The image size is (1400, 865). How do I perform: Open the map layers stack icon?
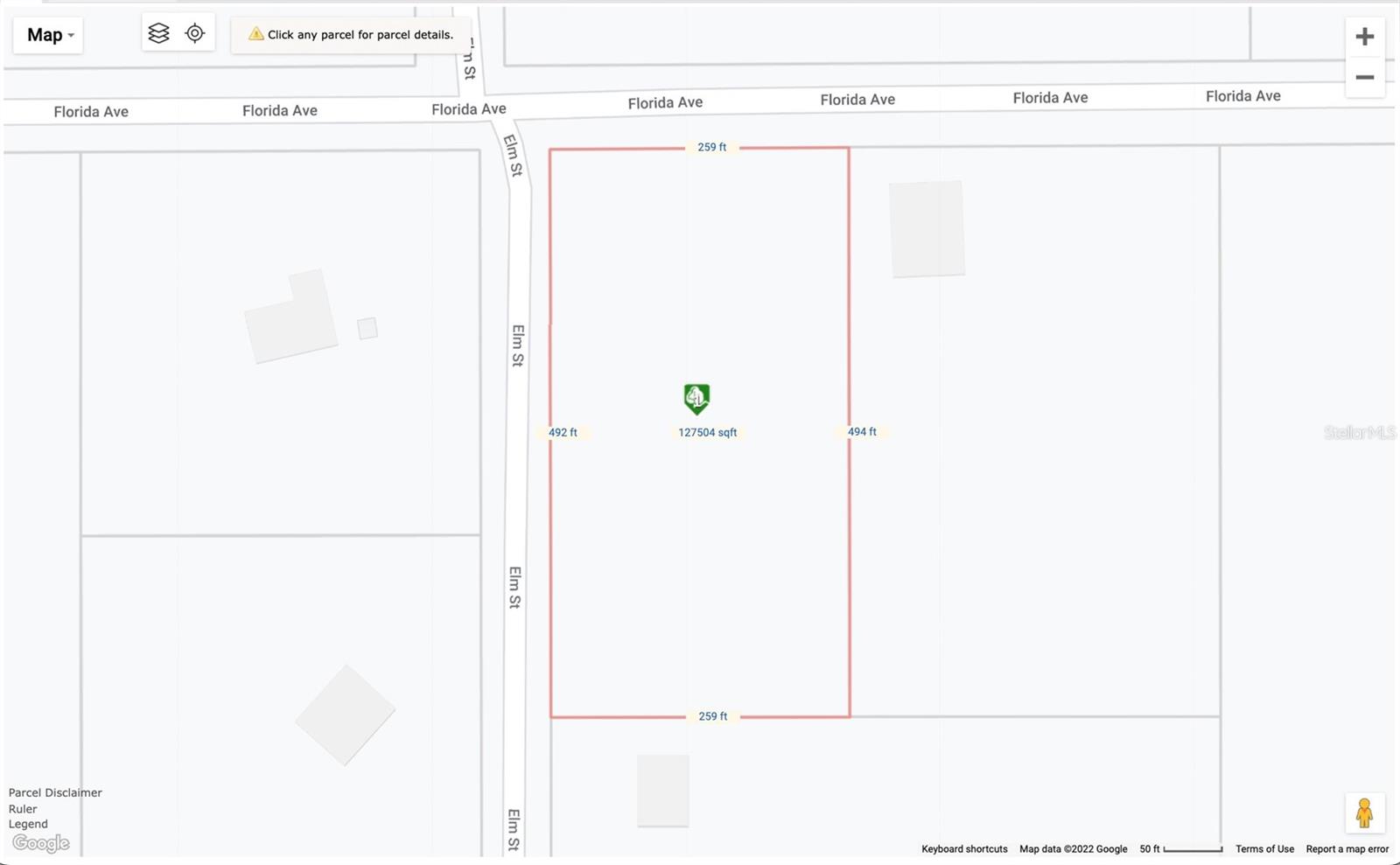(x=158, y=33)
